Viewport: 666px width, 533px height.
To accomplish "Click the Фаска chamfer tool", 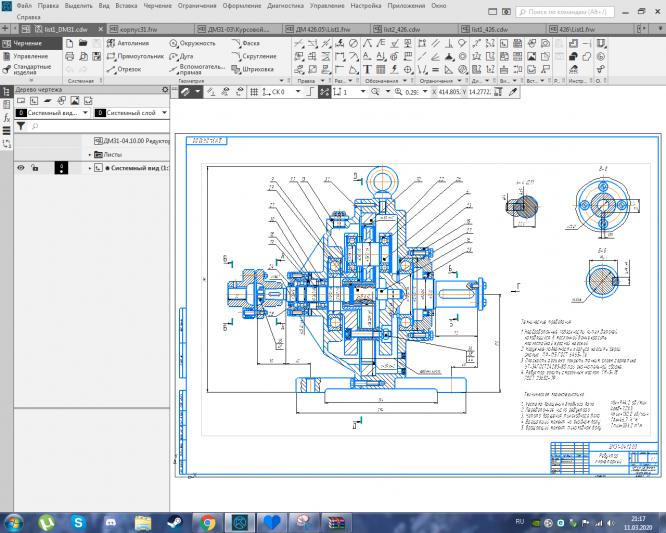I will (x=247, y=44).
